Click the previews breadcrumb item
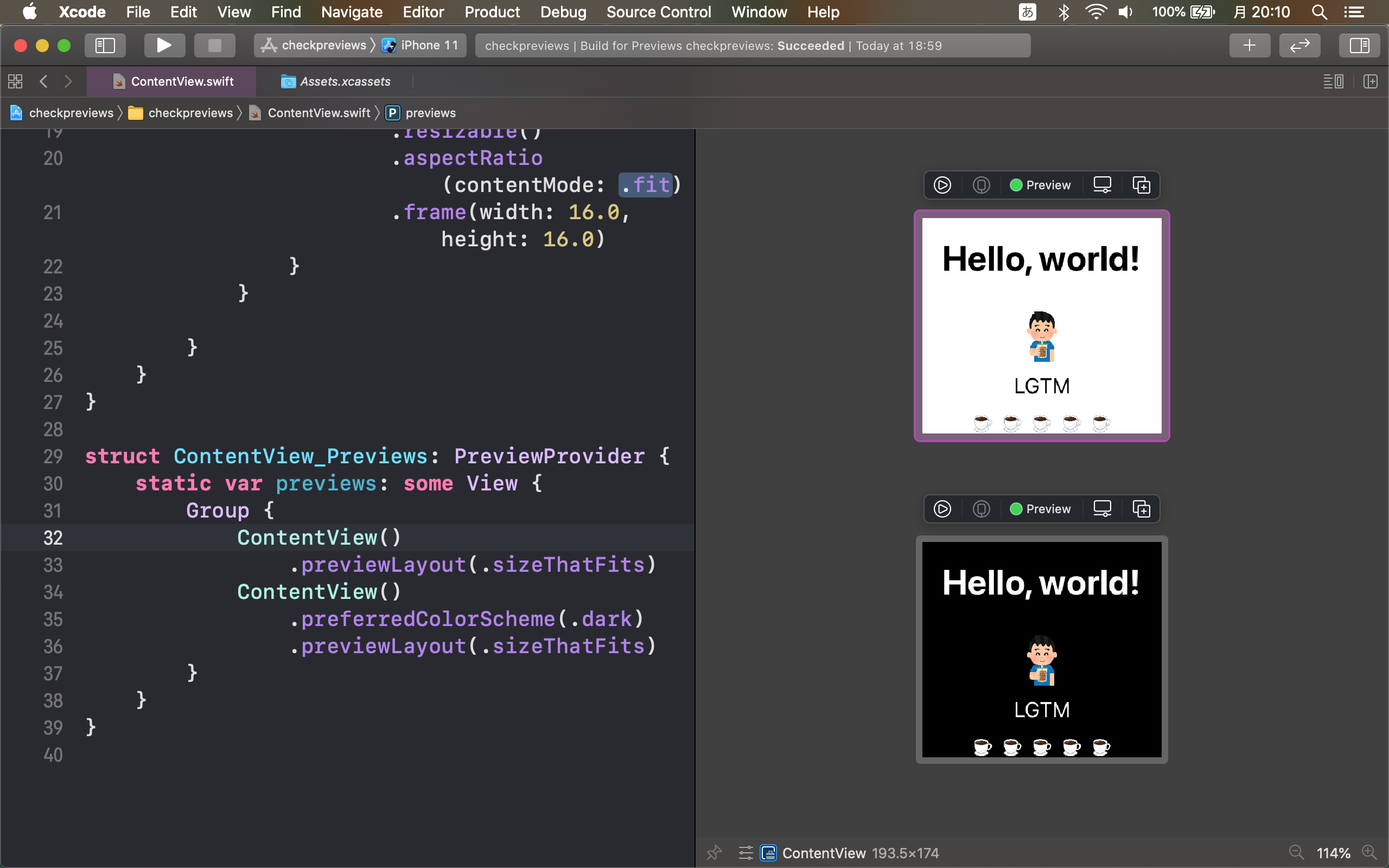Screen dimensions: 1389x868 tap(430, 113)
